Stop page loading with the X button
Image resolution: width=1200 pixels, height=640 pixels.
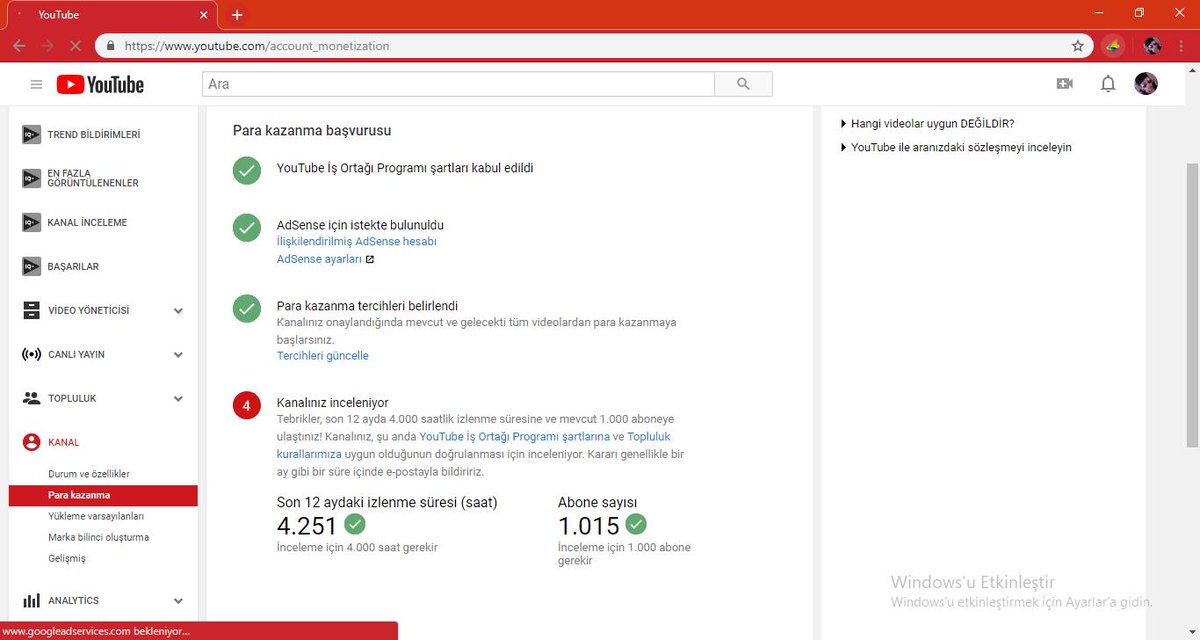click(x=75, y=46)
